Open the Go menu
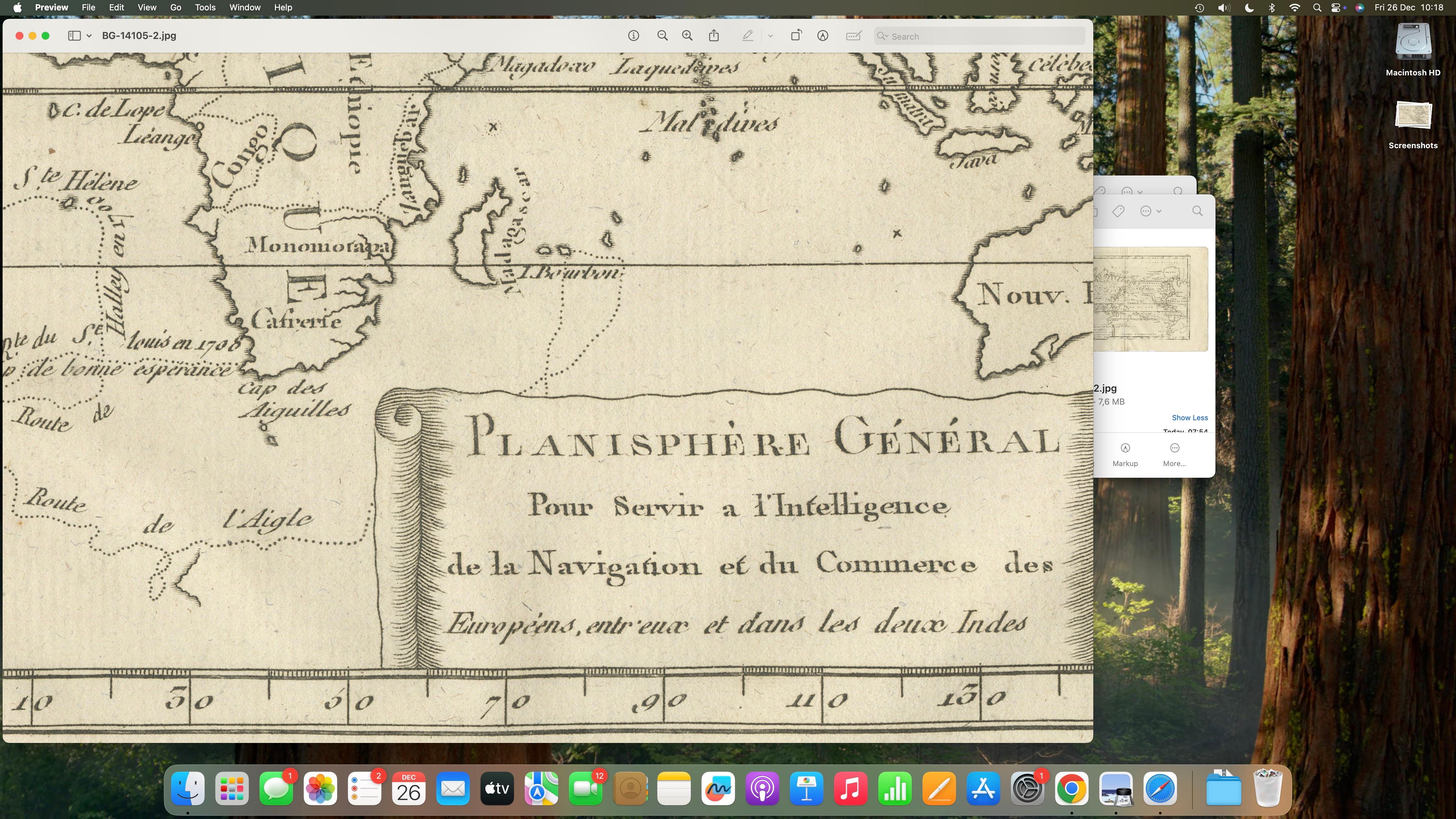The width and height of the screenshot is (1456, 819). (176, 7)
